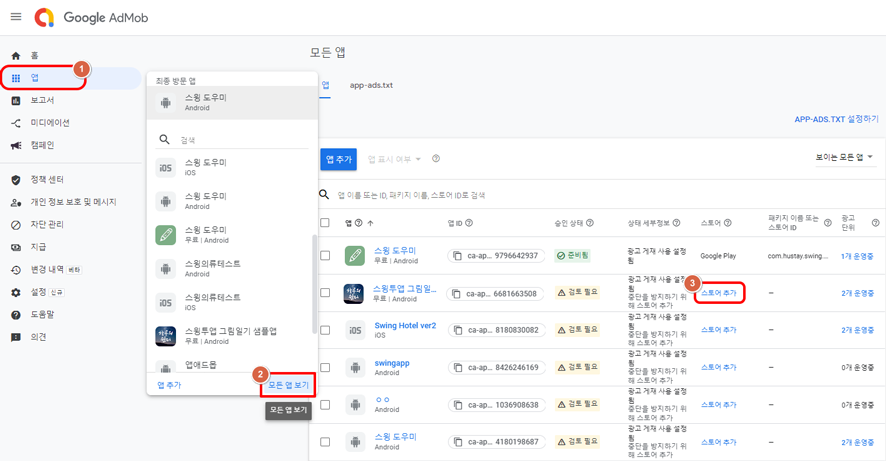Click the blue 앱 추가 button
Screen dimensions: 886x461
click(x=338, y=159)
